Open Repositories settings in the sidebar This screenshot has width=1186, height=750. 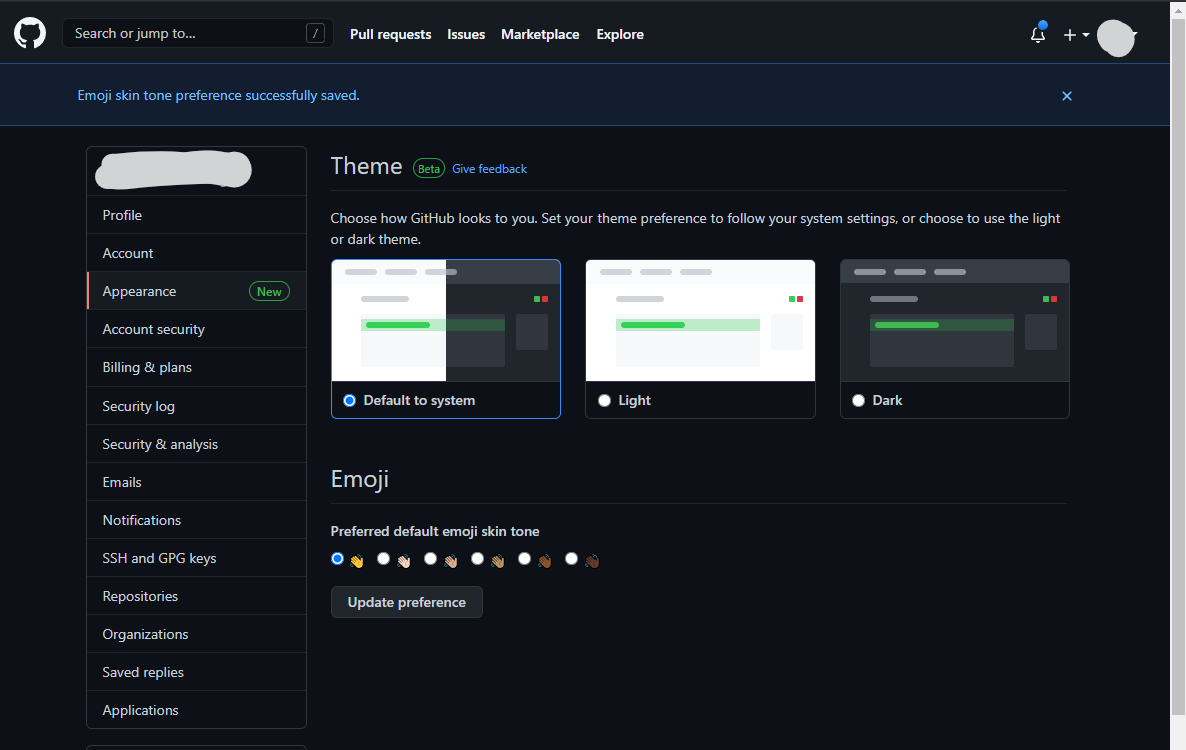pos(197,597)
